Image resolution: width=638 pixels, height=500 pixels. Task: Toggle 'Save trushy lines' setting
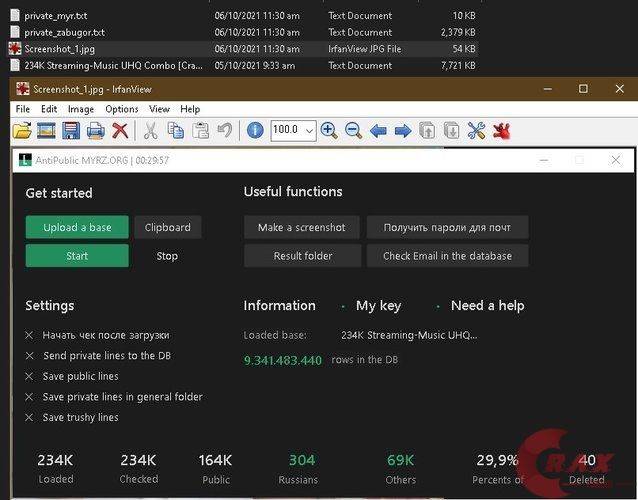[29, 417]
